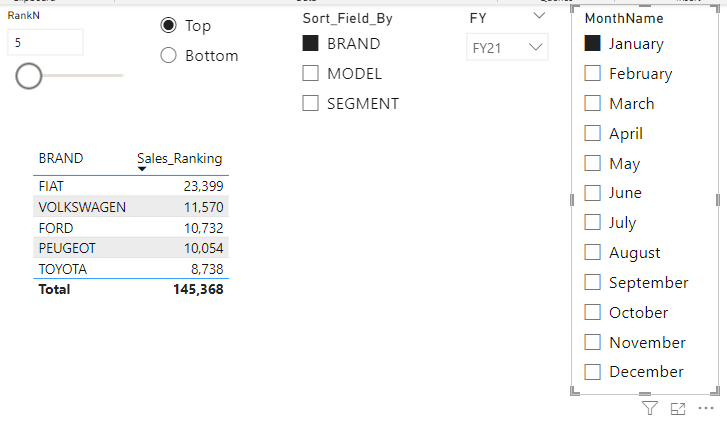Tick the December month checkbox
This screenshot has height=443, width=727.
tap(592, 372)
